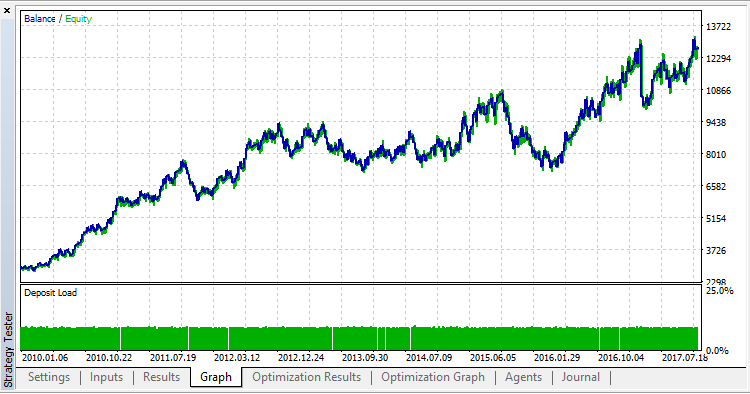Open the Agents tab
The height and width of the screenshot is (394, 750).
(x=523, y=377)
